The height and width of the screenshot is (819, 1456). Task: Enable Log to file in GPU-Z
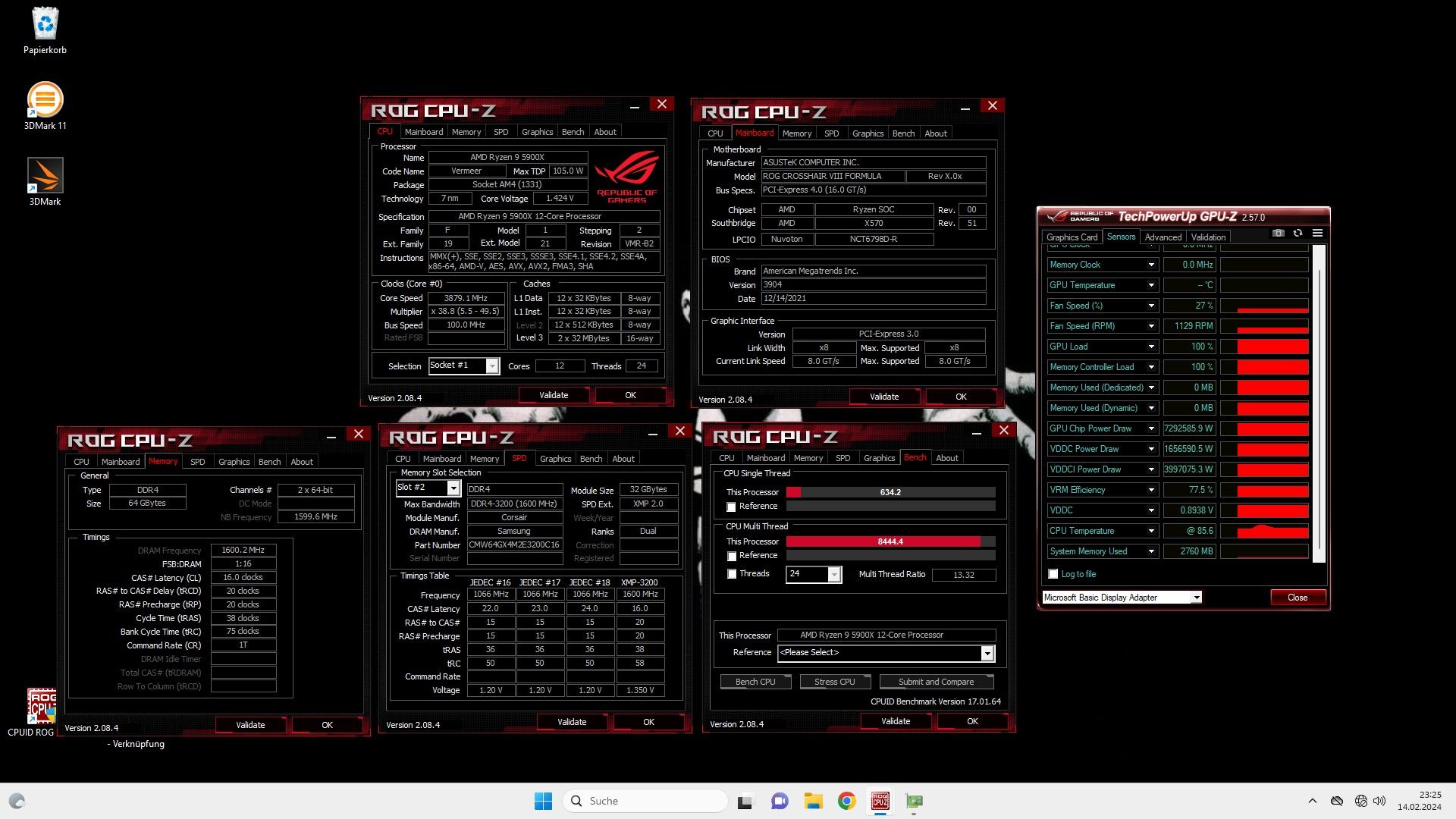pyautogui.click(x=1053, y=574)
